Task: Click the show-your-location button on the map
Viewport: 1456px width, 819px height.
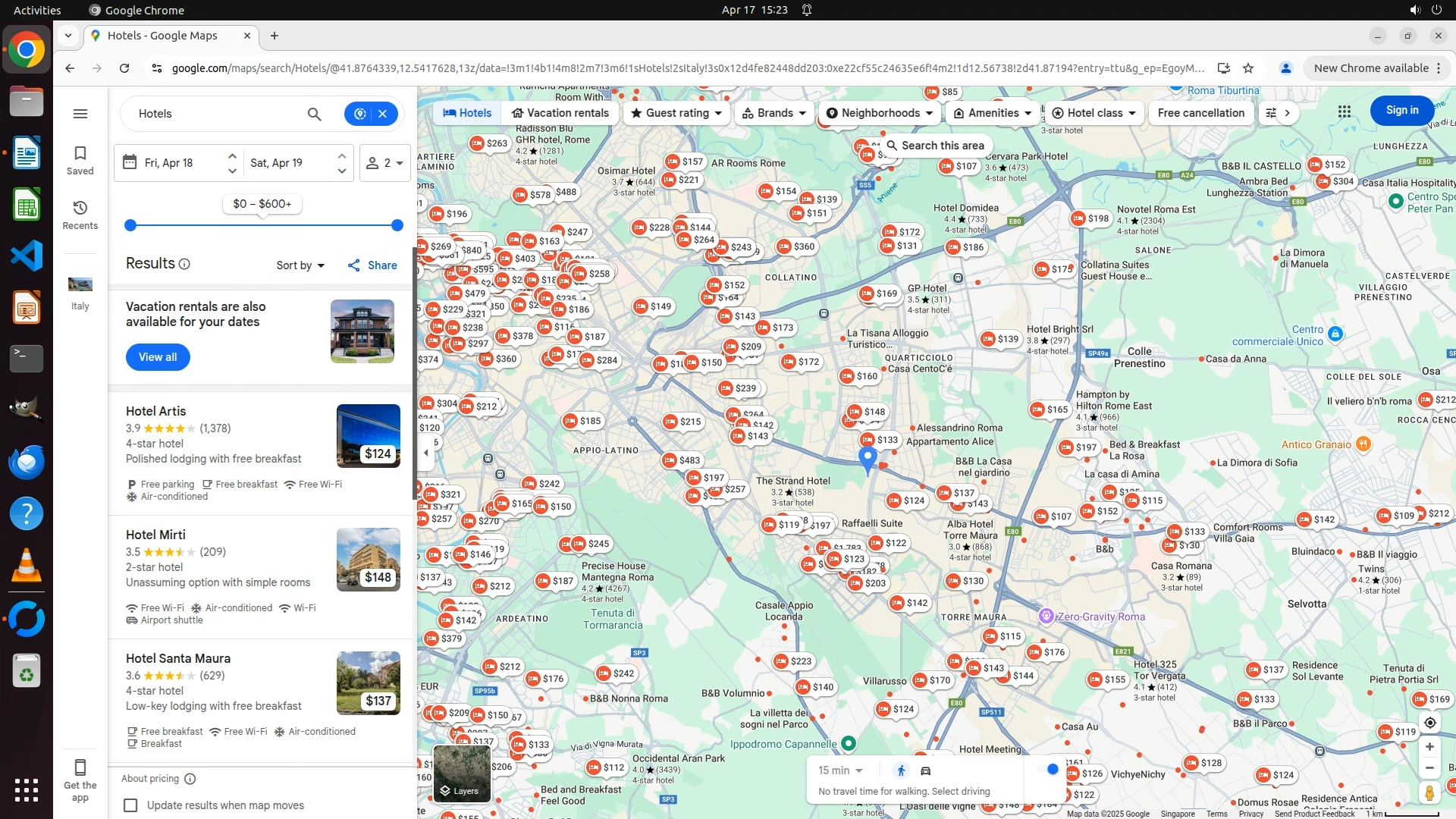Action: (x=1429, y=723)
